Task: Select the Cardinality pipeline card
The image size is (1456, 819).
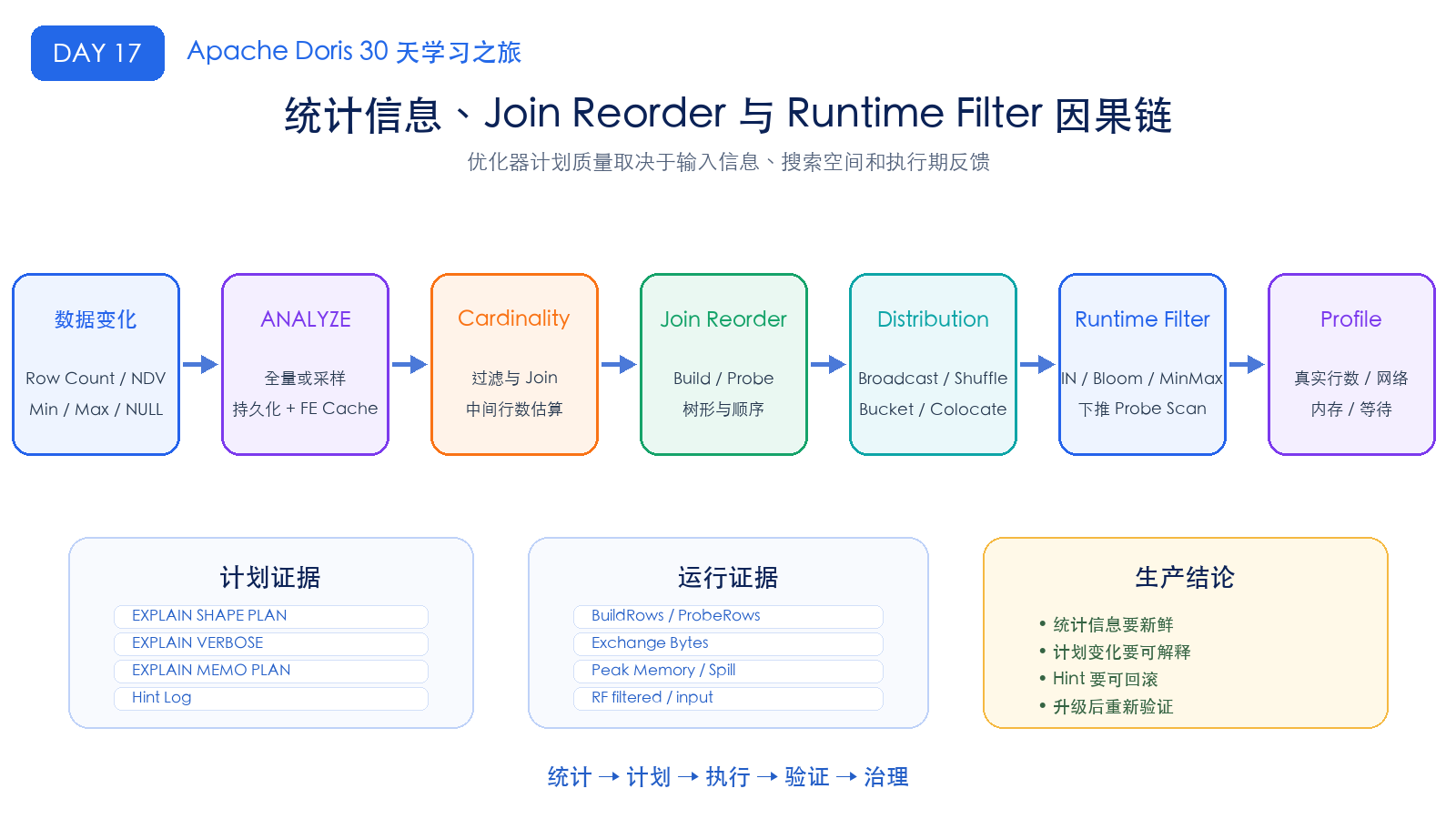Action: coord(514,364)
